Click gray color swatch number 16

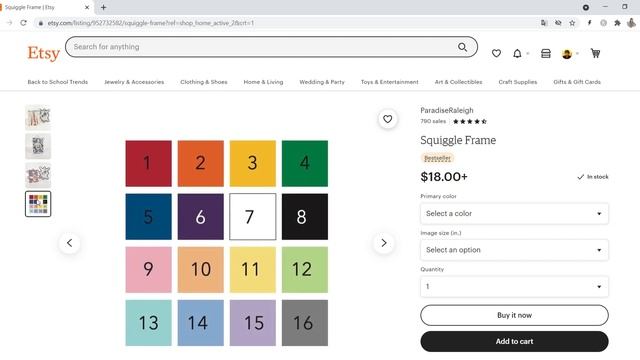point(305,323)
